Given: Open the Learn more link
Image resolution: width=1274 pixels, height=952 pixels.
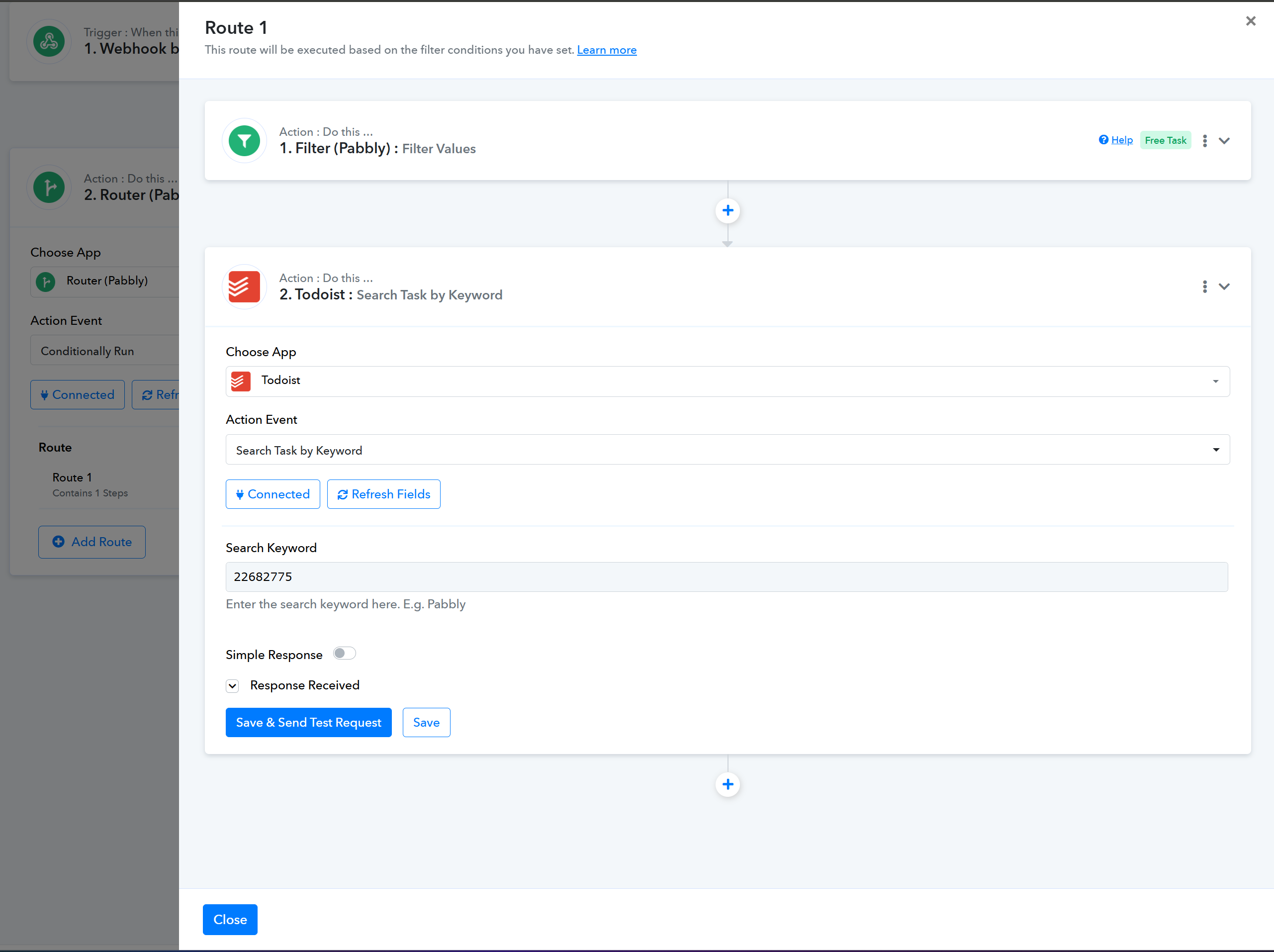Looking at the screenshot, I should click(607, 50).
